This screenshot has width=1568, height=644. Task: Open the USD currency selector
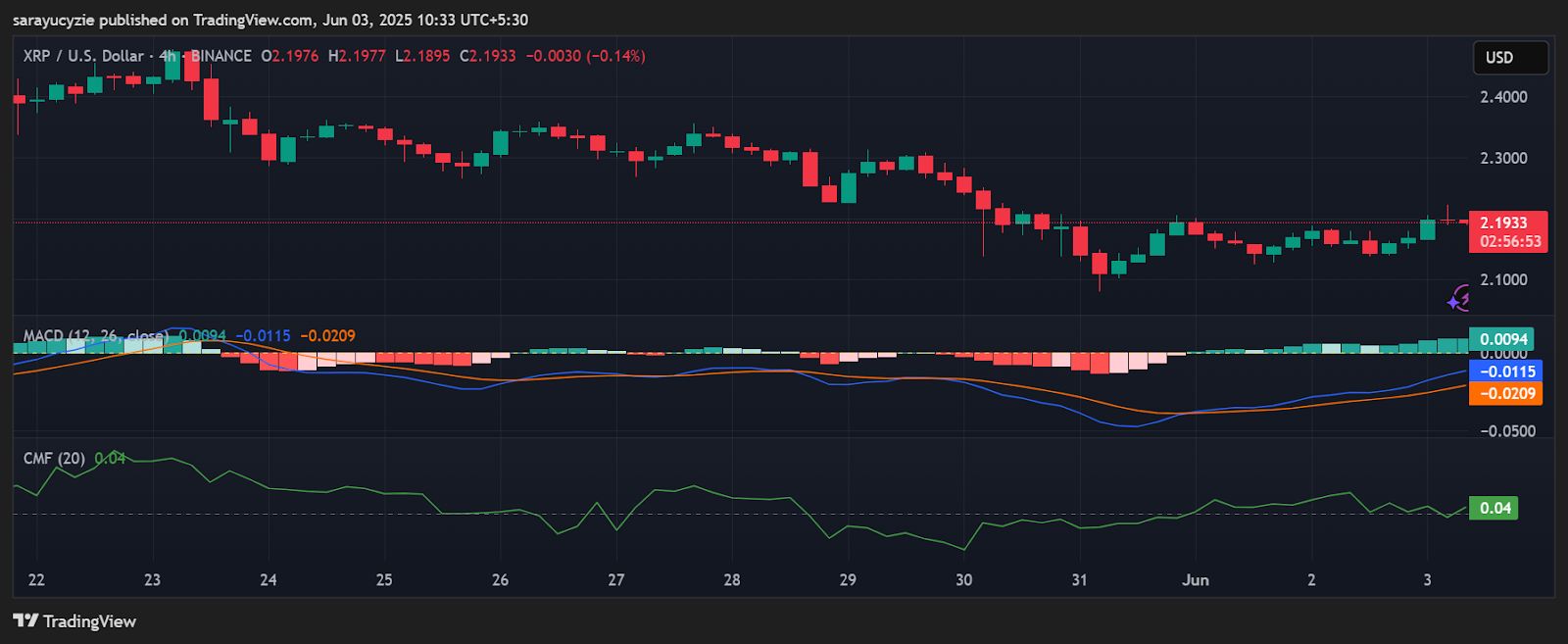pos(1510,58)
